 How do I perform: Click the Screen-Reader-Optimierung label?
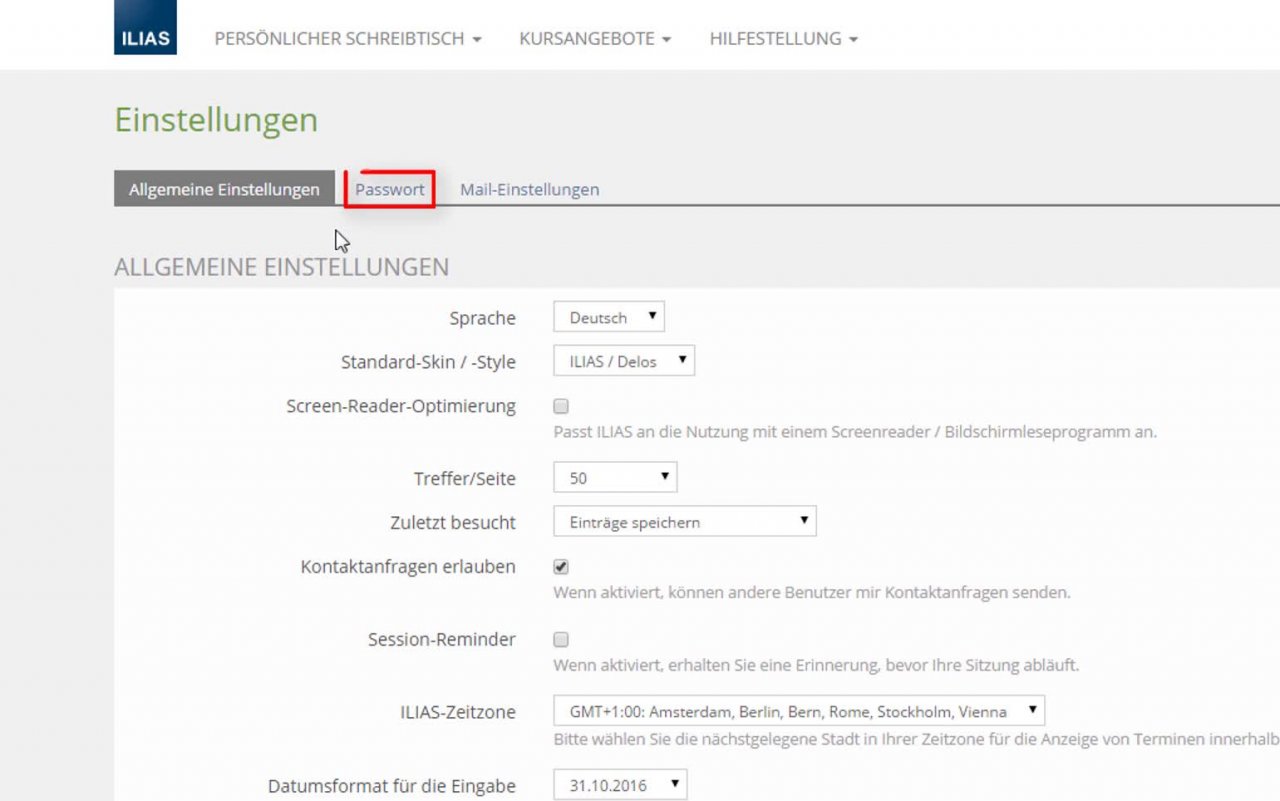pyautogui.click(x=401, y=406)
